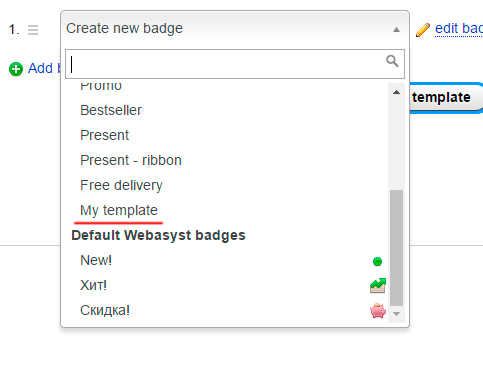Click the pink piggy bank icon next to Скидка!
The width and height of the screenshot is (483, 376).
[378, 311]
